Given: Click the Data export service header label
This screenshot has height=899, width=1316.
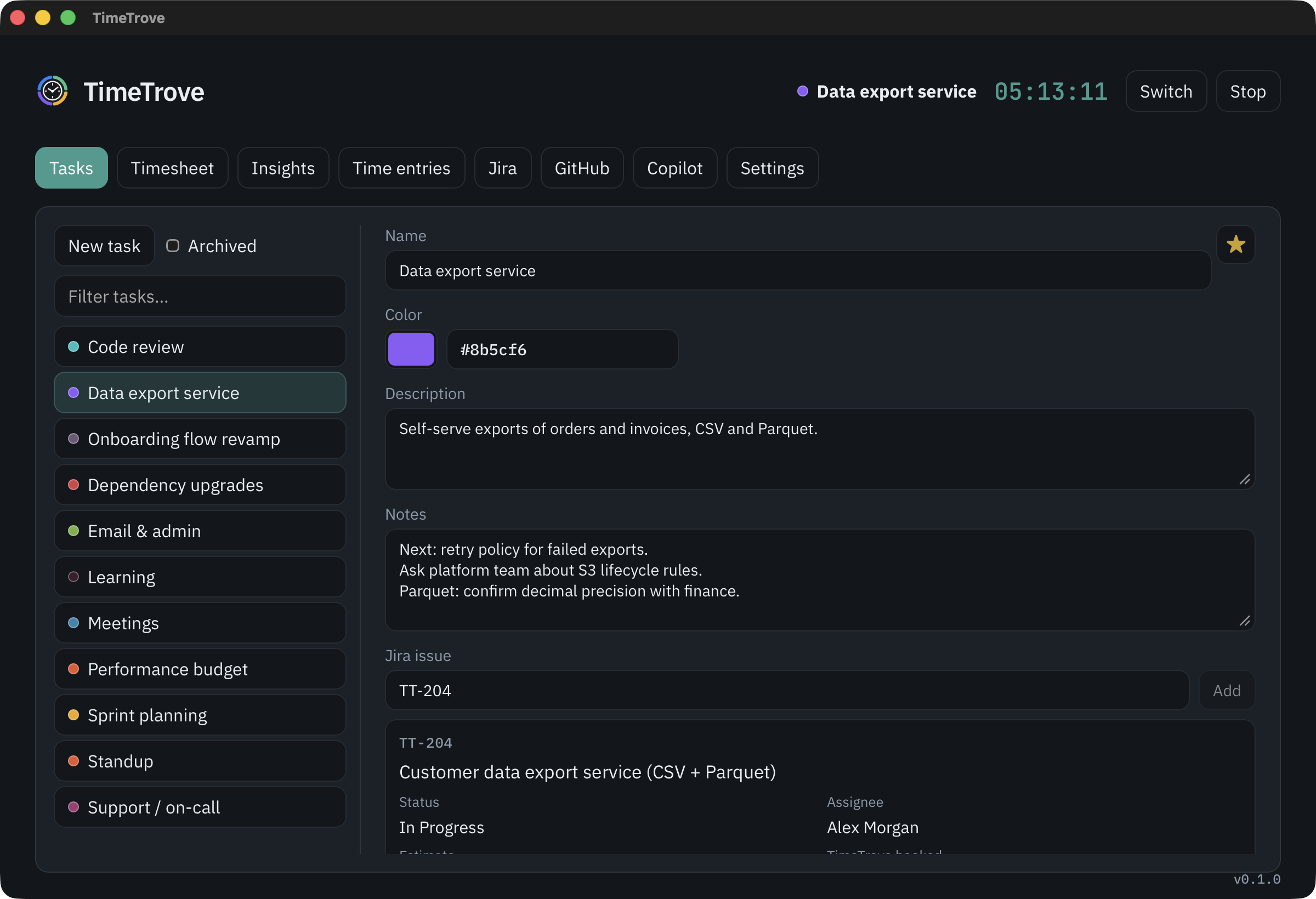Looking at the screenshot, I should tap(897, 92).
